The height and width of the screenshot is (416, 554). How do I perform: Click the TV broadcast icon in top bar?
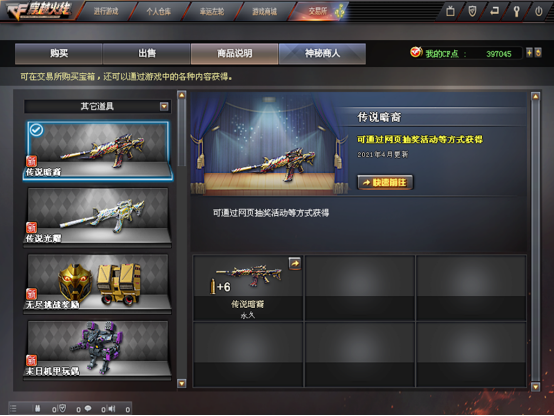450,11
